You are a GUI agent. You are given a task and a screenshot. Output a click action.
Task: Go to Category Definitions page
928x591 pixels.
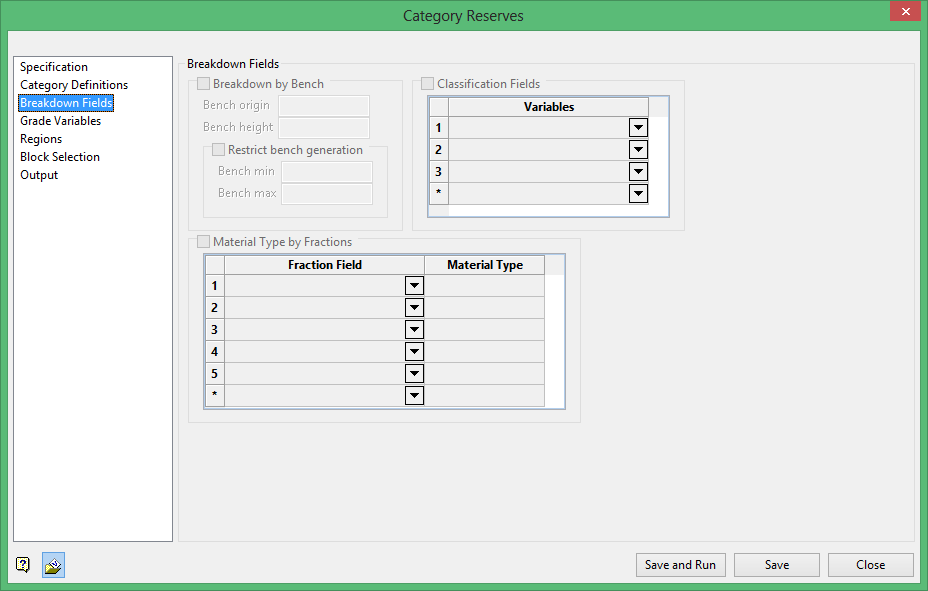point(74,85)
